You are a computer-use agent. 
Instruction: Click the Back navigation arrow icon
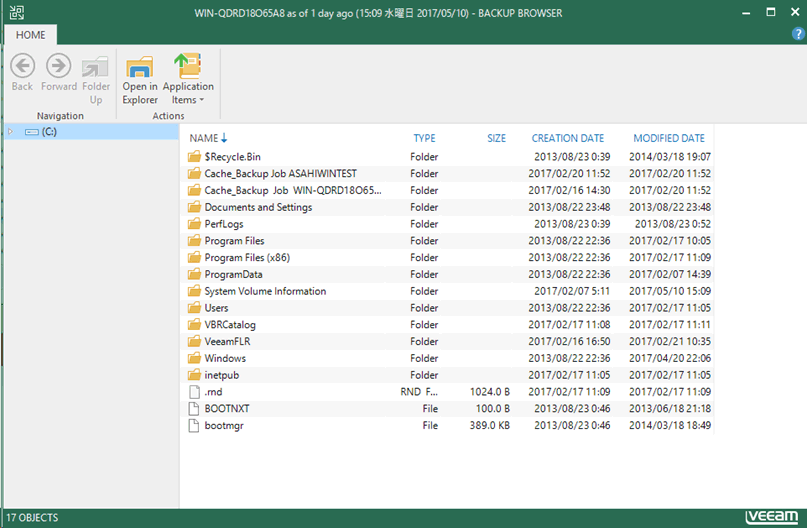23,66
